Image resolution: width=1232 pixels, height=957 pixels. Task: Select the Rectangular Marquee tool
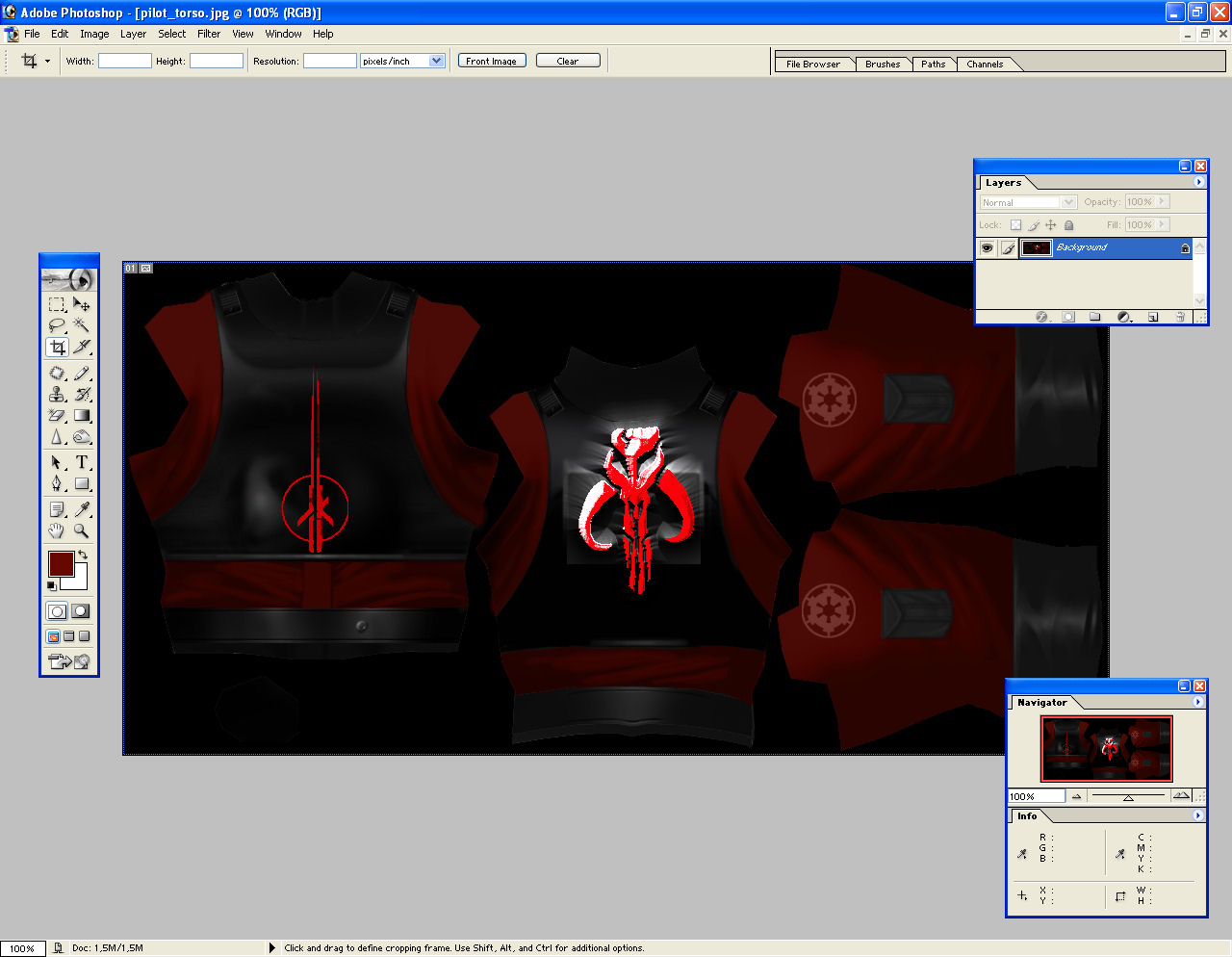point(57,304)
